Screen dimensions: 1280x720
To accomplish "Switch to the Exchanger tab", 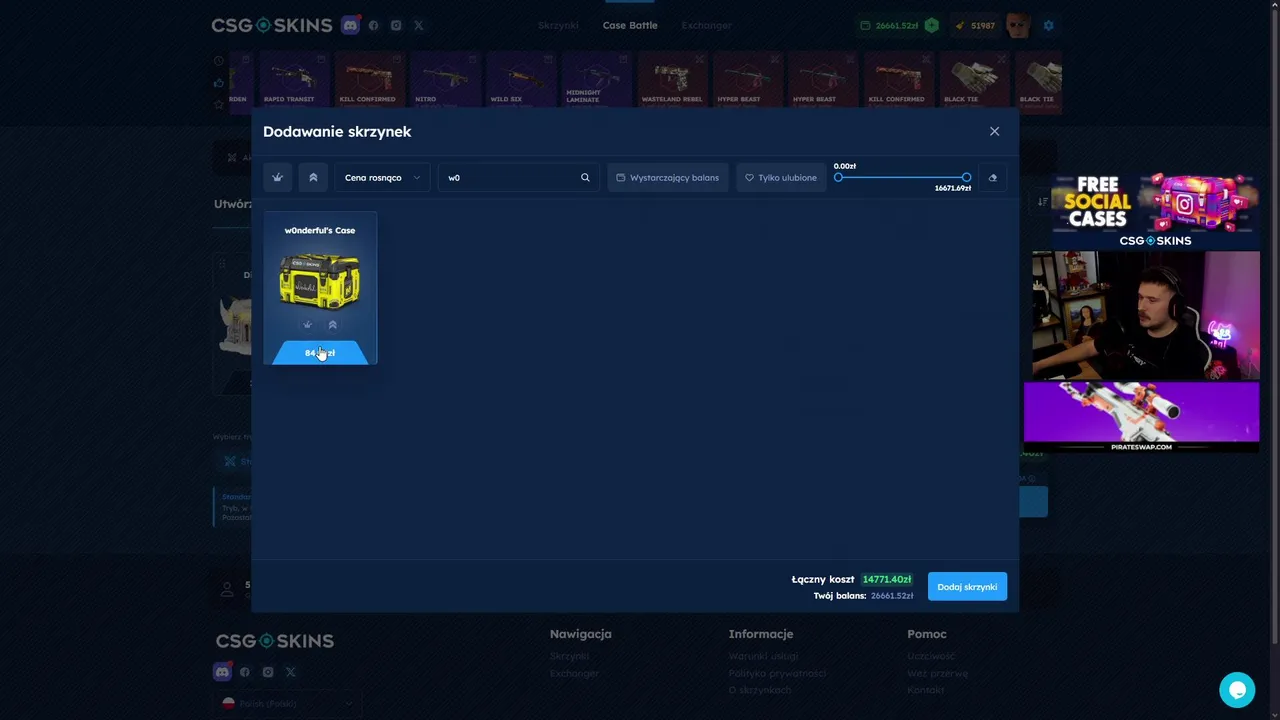I will pos(706,25).
